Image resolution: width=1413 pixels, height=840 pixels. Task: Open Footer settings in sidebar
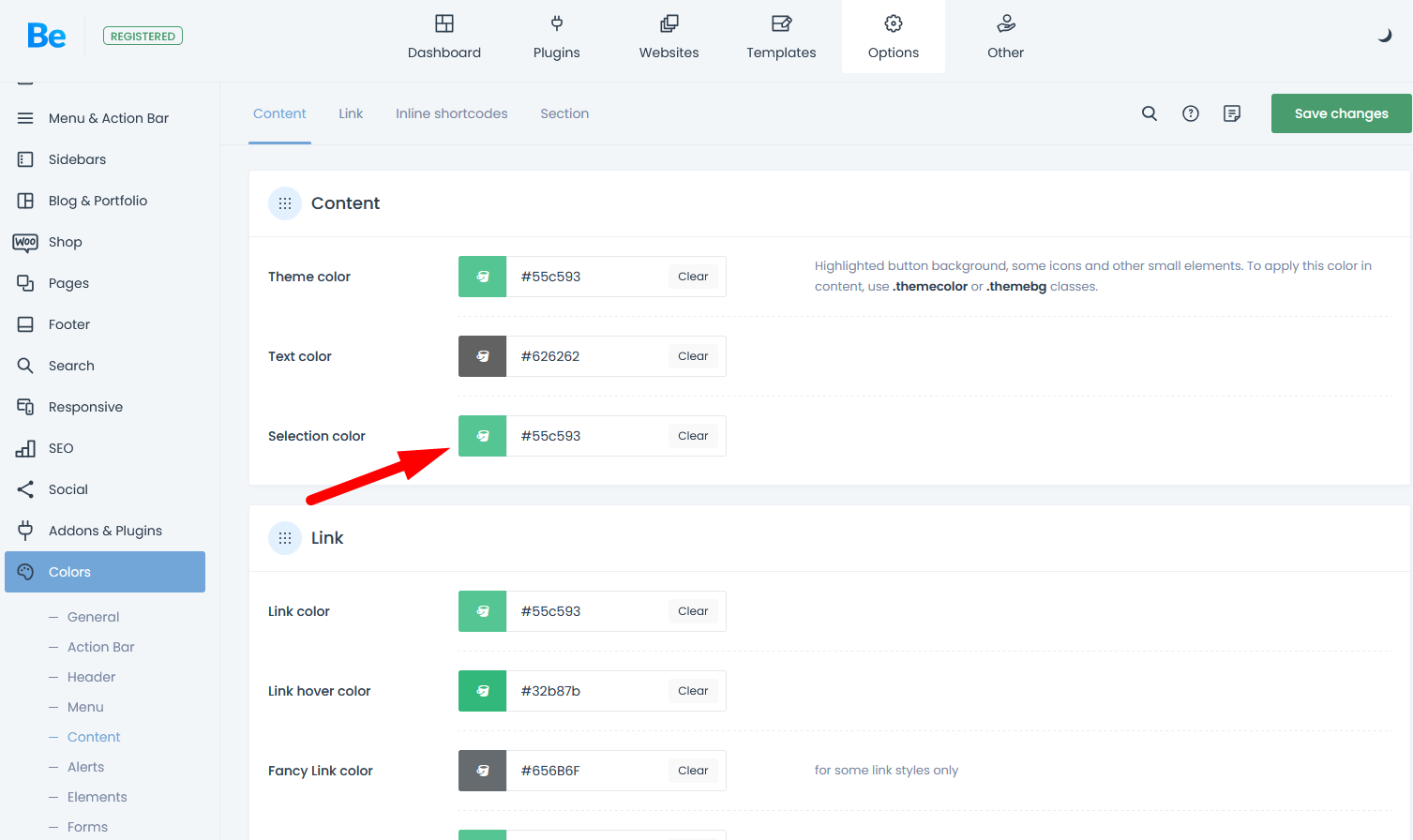(x=105, y=324)
